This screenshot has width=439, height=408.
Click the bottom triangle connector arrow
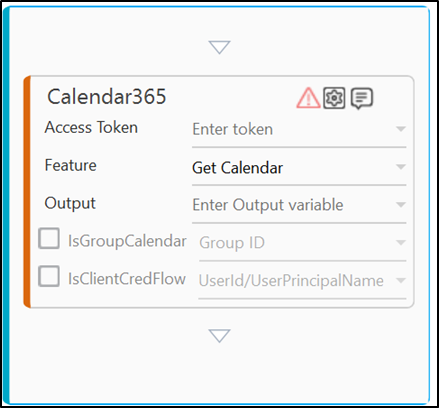(219, 336)
